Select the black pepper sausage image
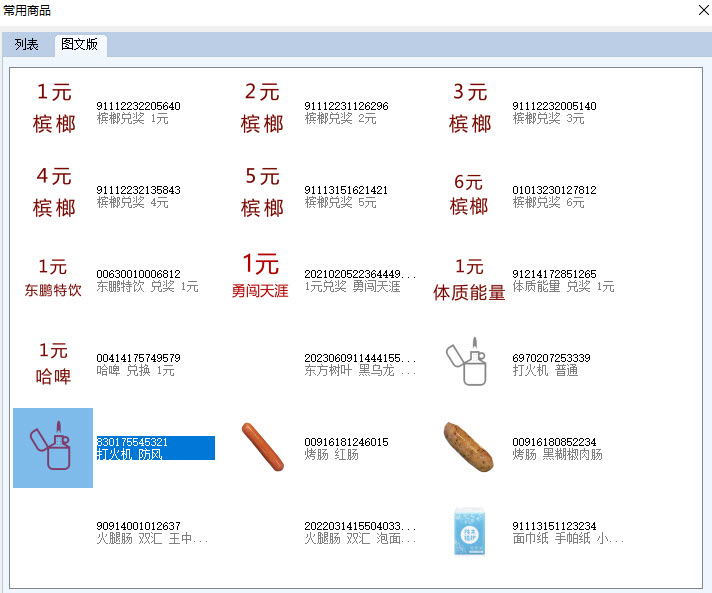The height and width of the screenshot is (593, 712). [468, 446]
